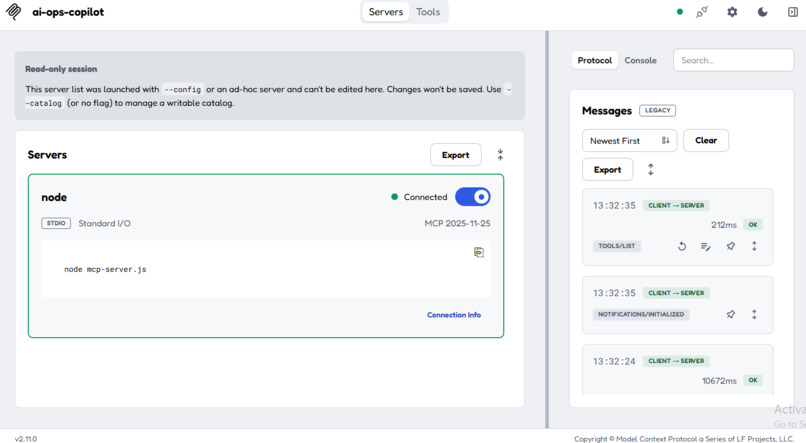Collapse the Servers list with arrows icon
The width and height of the screenshot is (806, 443).
point(500,155)
